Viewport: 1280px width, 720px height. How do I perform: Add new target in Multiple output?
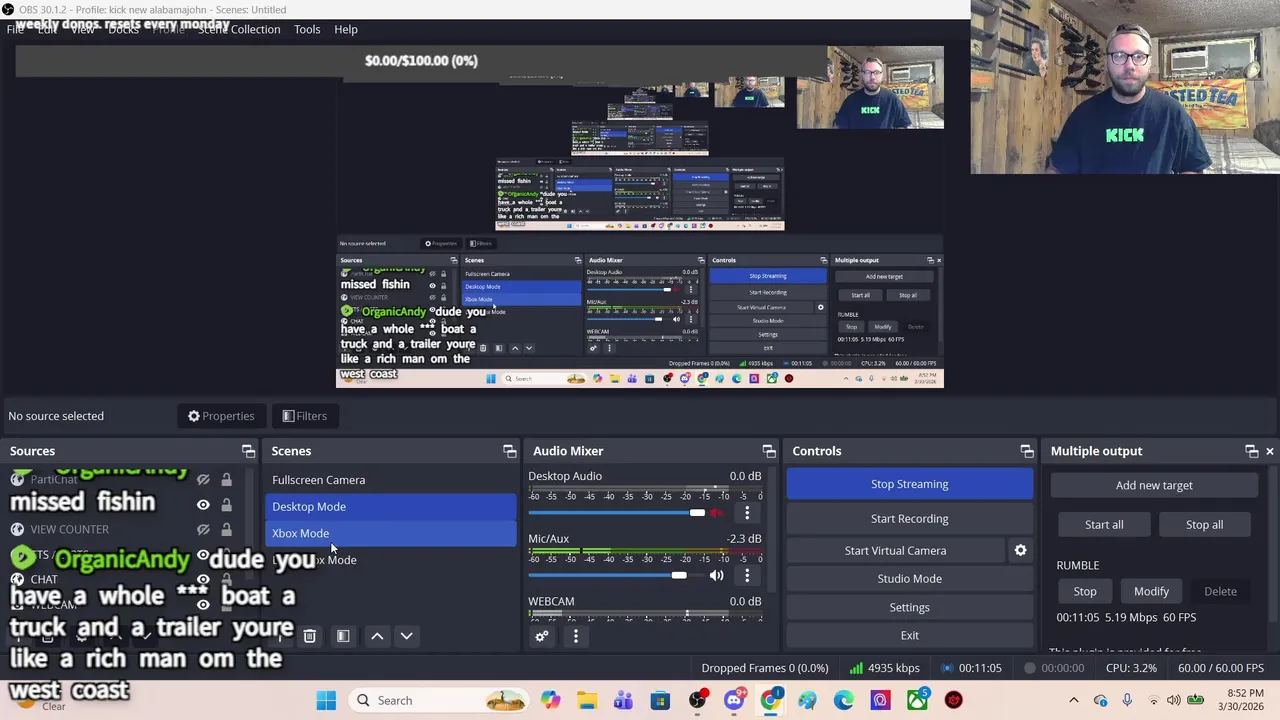(x=1154, y=485)
